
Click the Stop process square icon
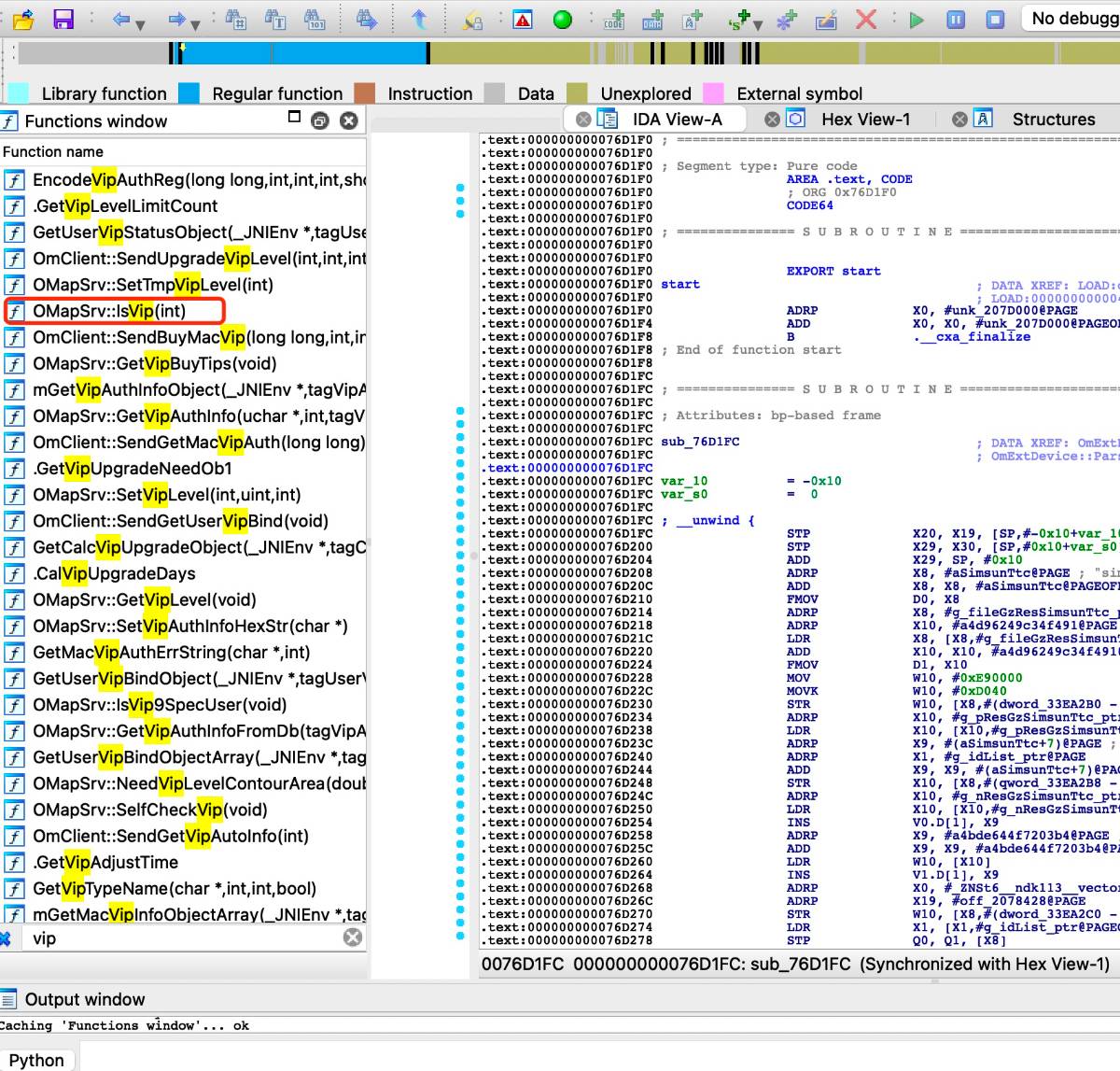click(995, 19)
